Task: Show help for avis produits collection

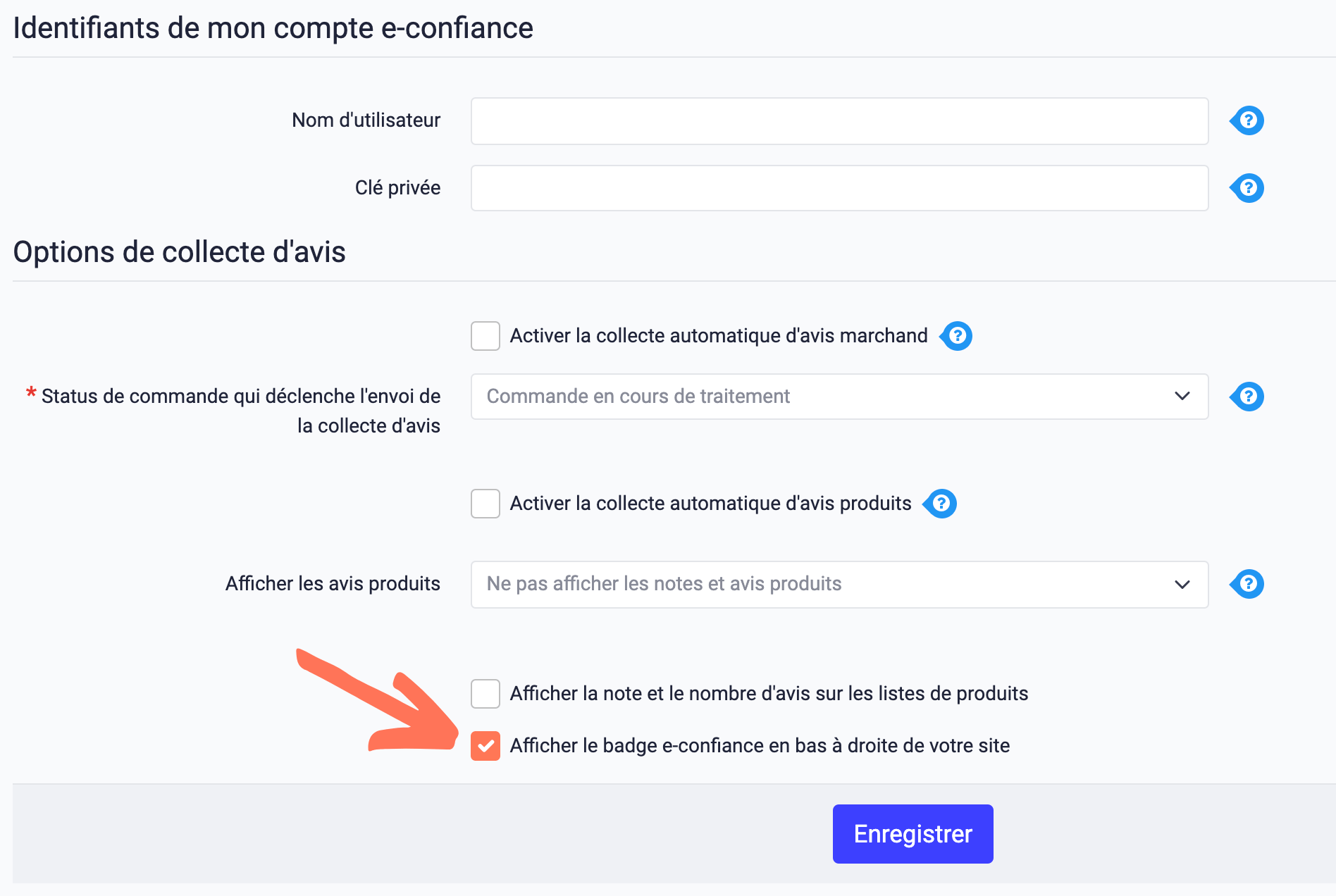Action: click(940, 504)
